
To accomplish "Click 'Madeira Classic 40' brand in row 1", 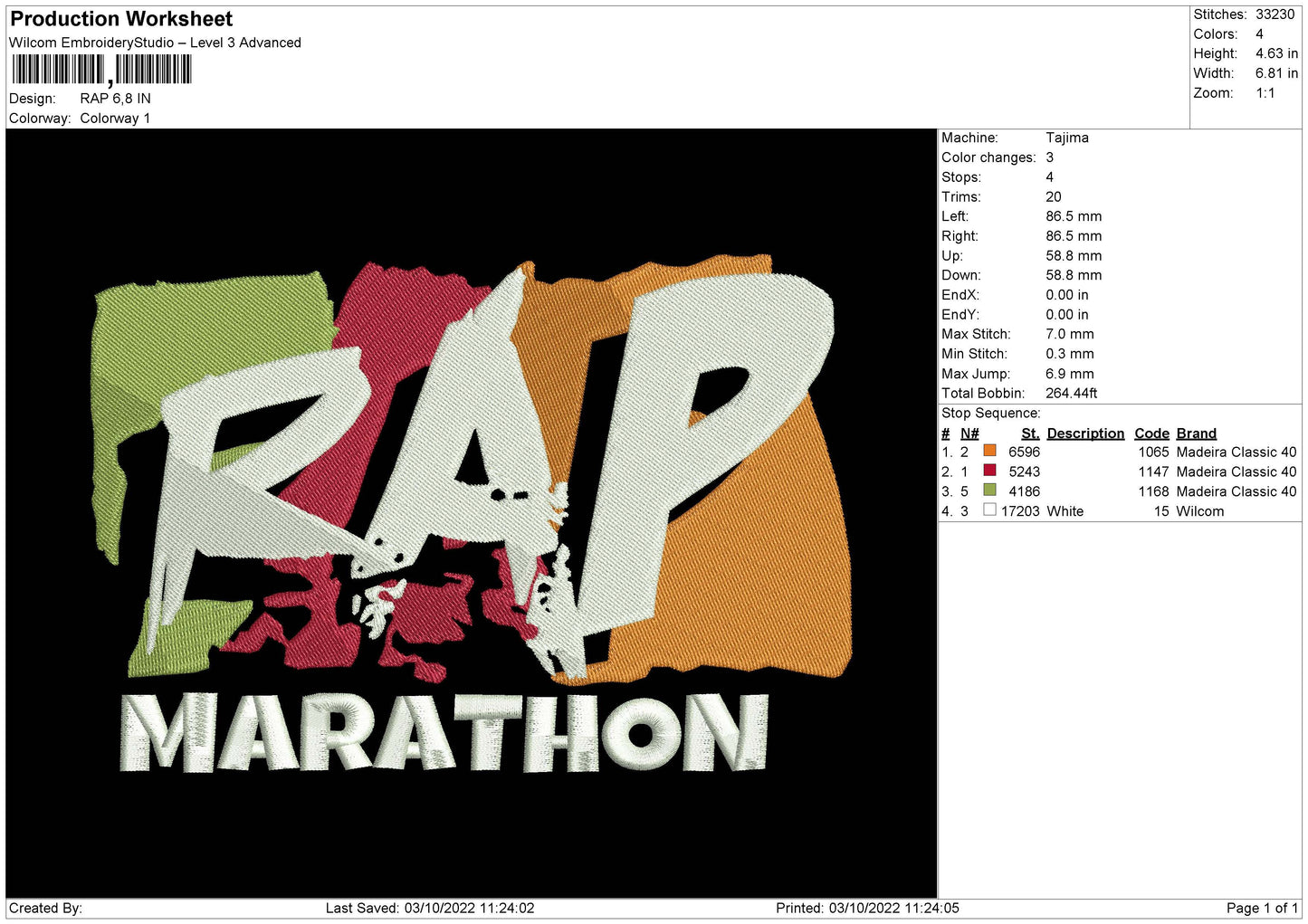I will pos(1236,452).
